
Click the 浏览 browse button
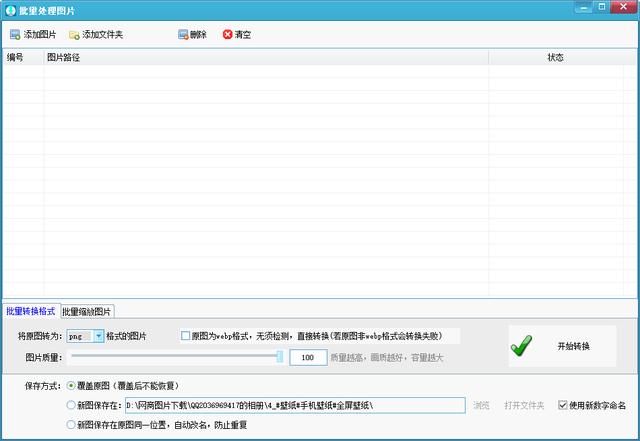click(x=481, y=405)
